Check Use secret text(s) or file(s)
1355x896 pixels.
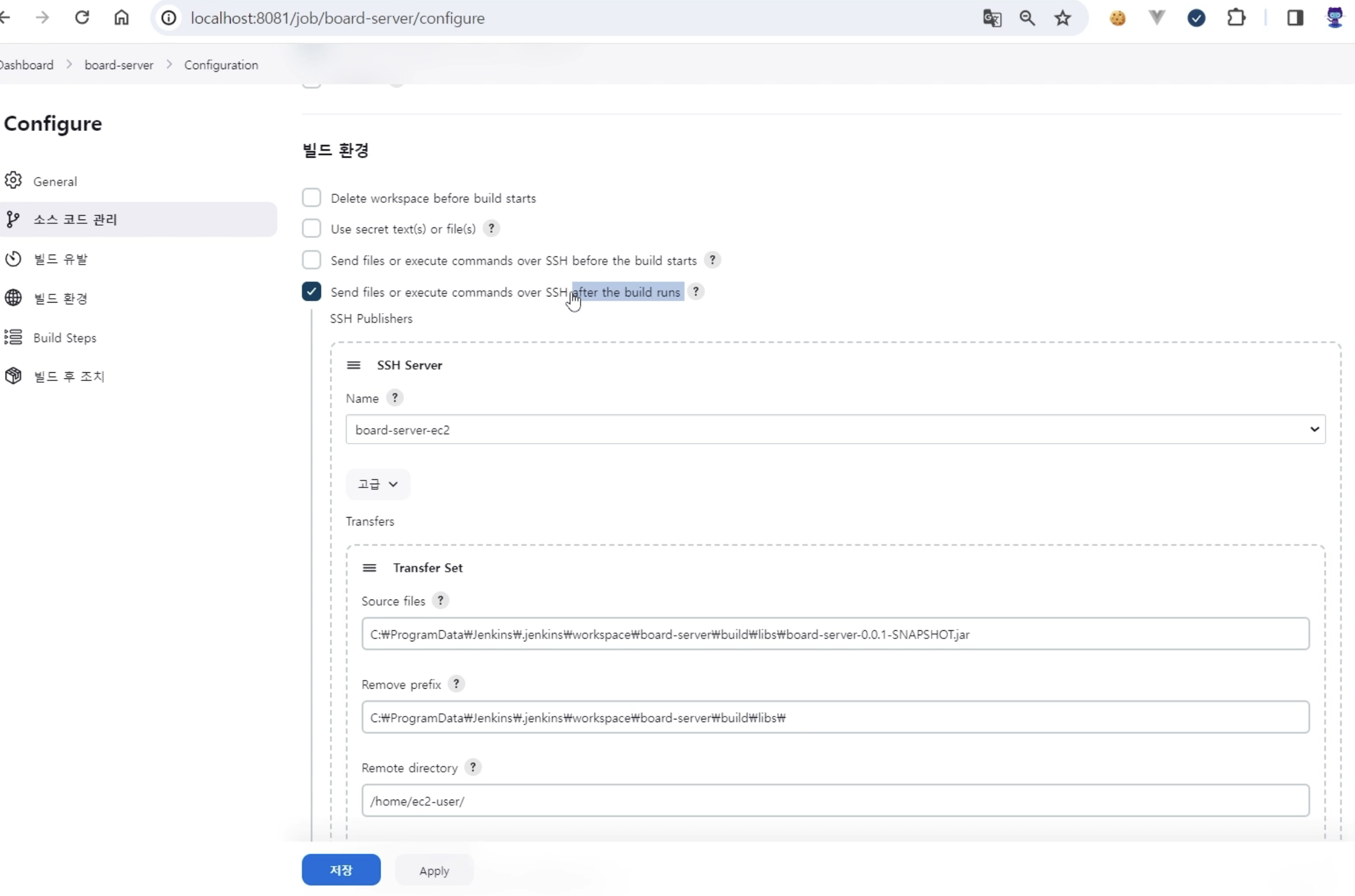pos(311,228)
